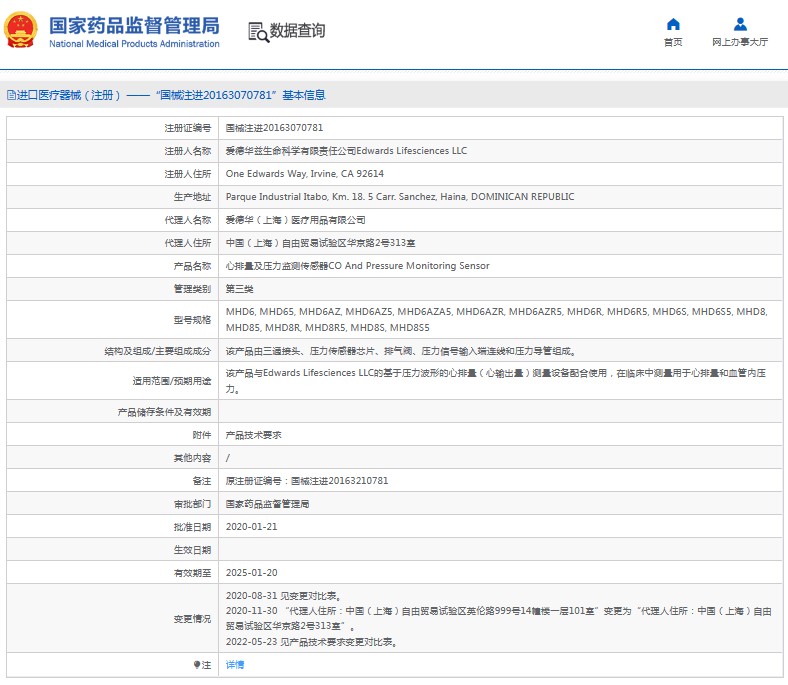Click change entry 2020-08-31 见变更对比表

tap(284, 596)
